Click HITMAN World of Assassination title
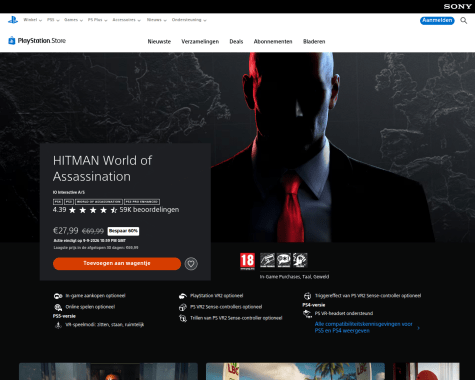Viewport: 475px width, 380px height. [x=102, y=168]
